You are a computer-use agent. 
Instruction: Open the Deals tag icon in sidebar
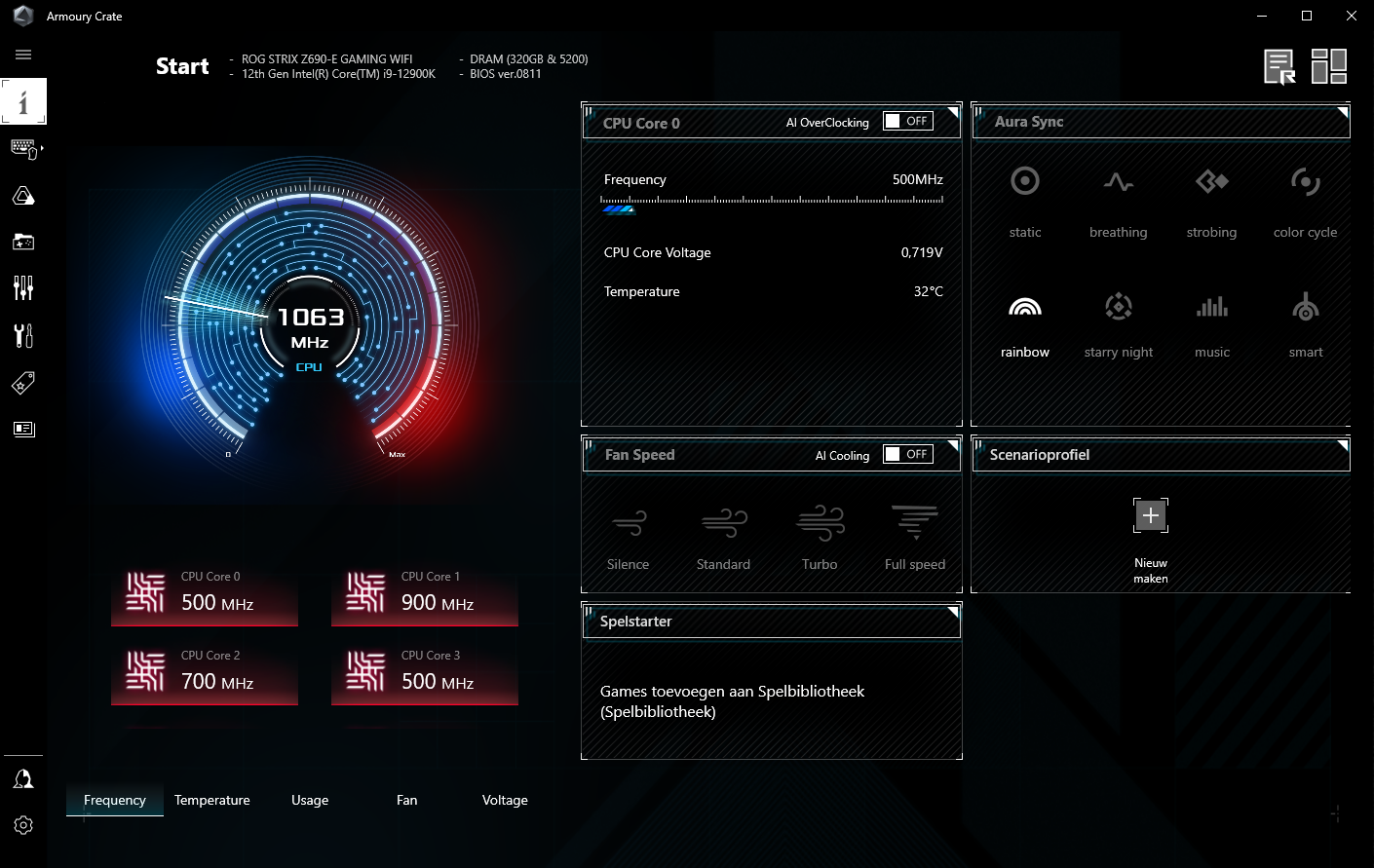coord(23,383)
